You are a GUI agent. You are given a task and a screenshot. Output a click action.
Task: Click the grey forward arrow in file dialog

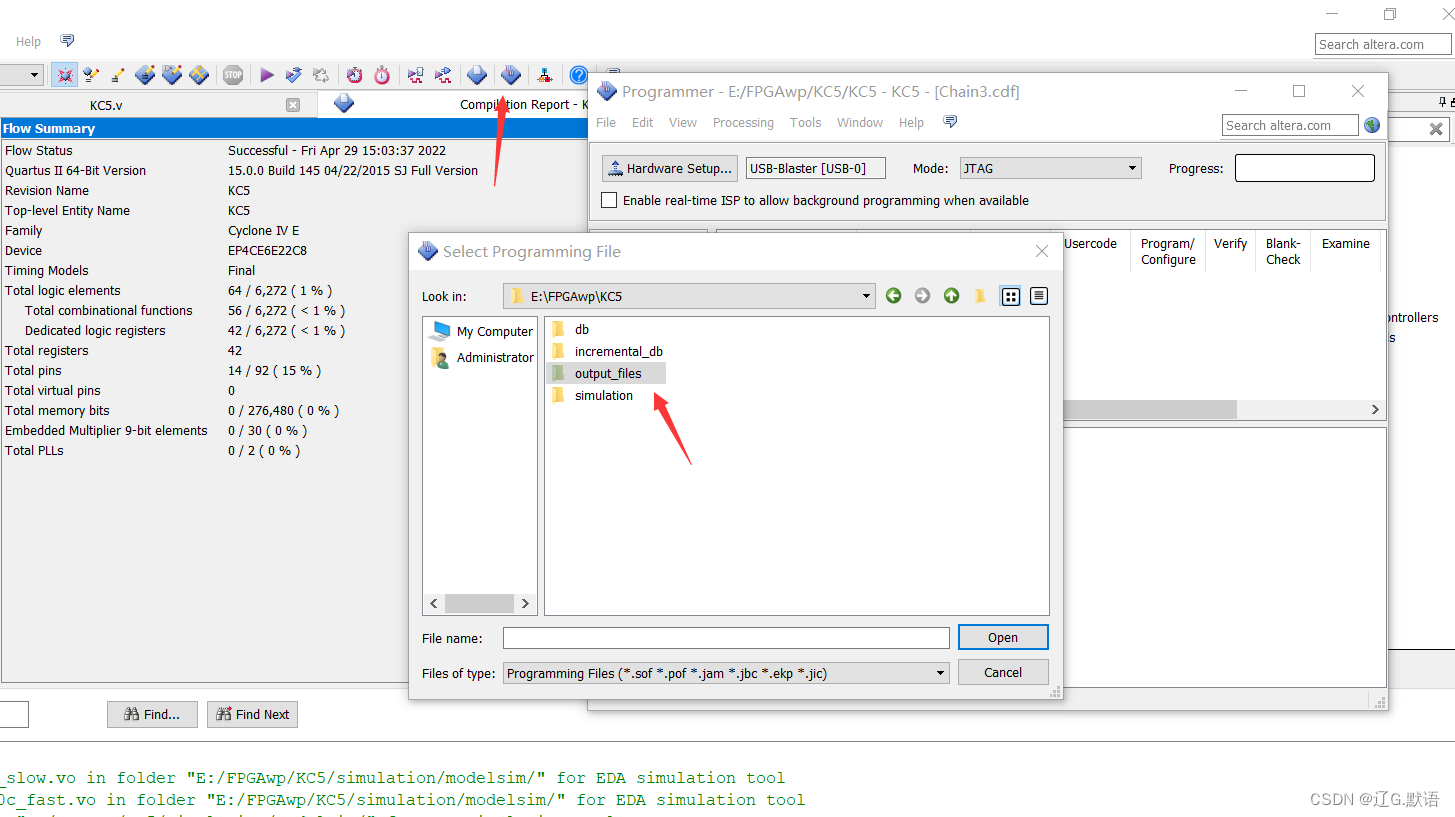point(922,296)
